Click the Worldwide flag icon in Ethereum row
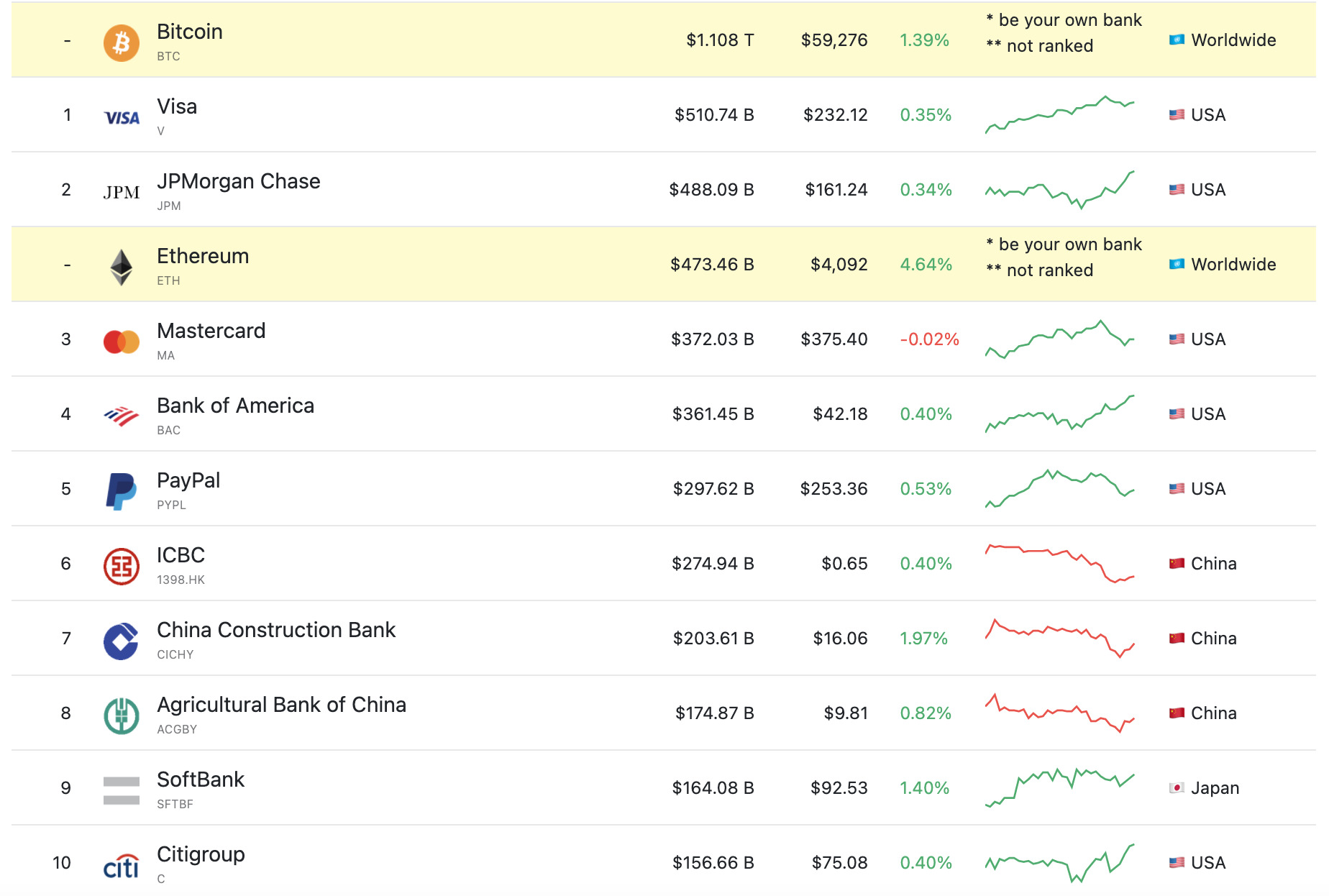The image size is (1329, 896). (x=1177, y=264)
